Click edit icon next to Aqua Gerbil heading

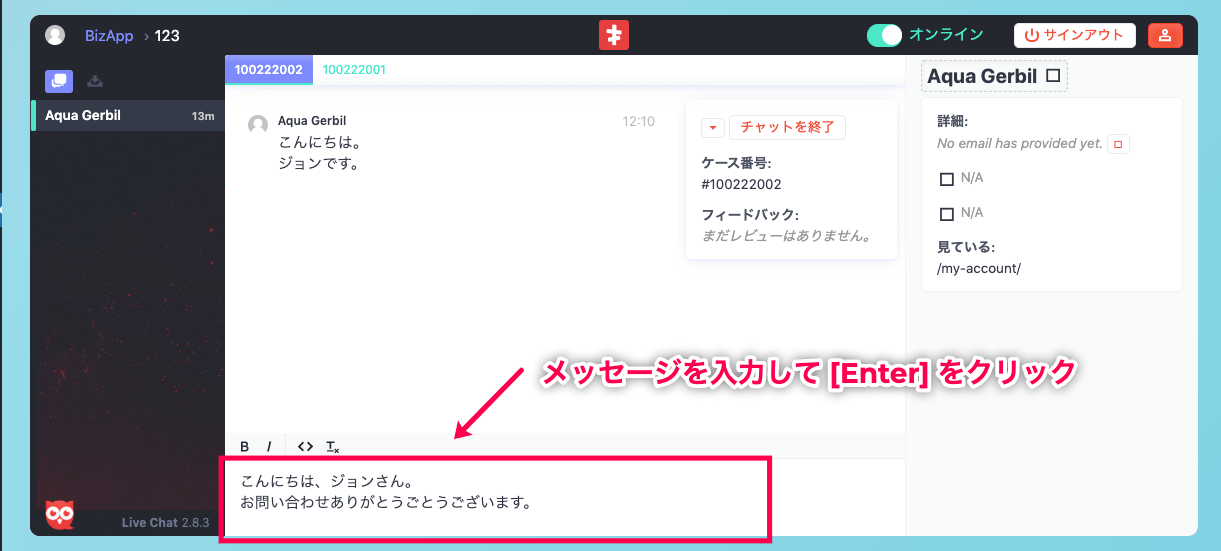pos(1052,76)
